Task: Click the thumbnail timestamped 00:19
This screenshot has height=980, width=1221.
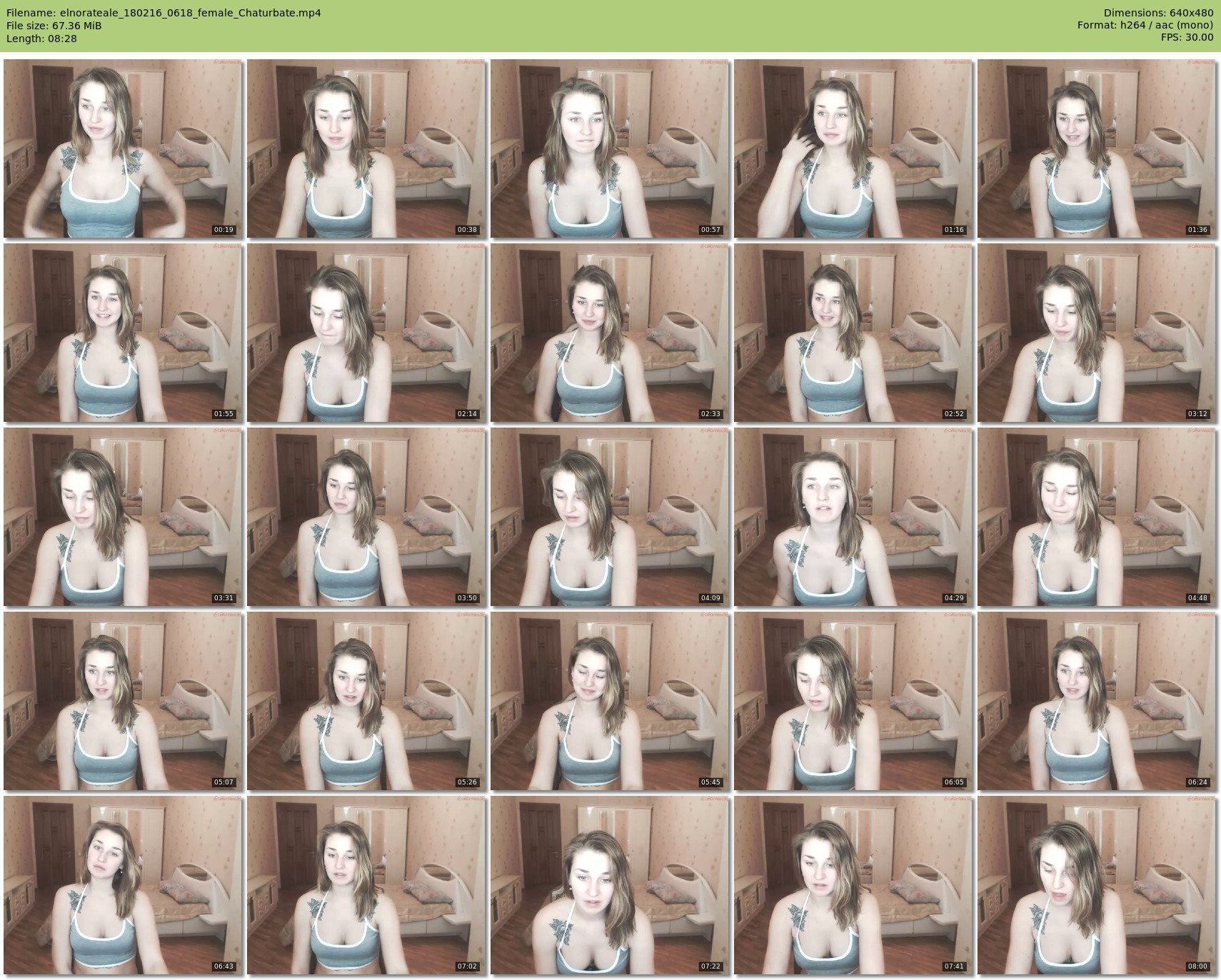Action: 123,148
